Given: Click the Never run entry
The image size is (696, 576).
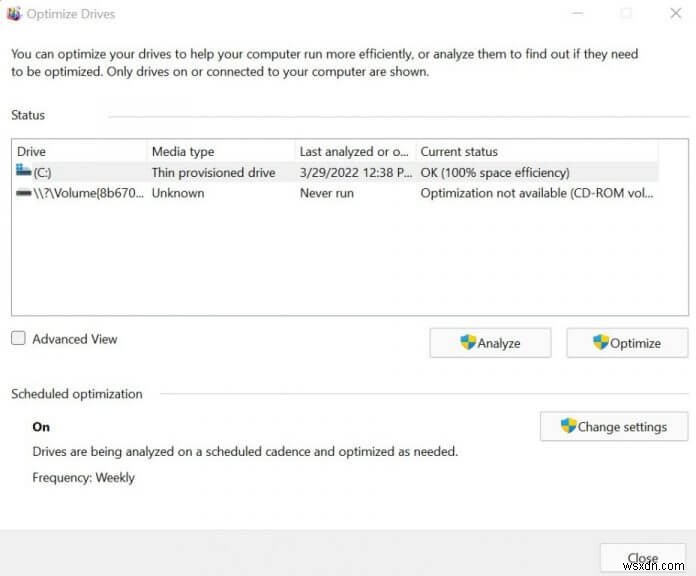Looking at the screenshot, I should (327, 193).
